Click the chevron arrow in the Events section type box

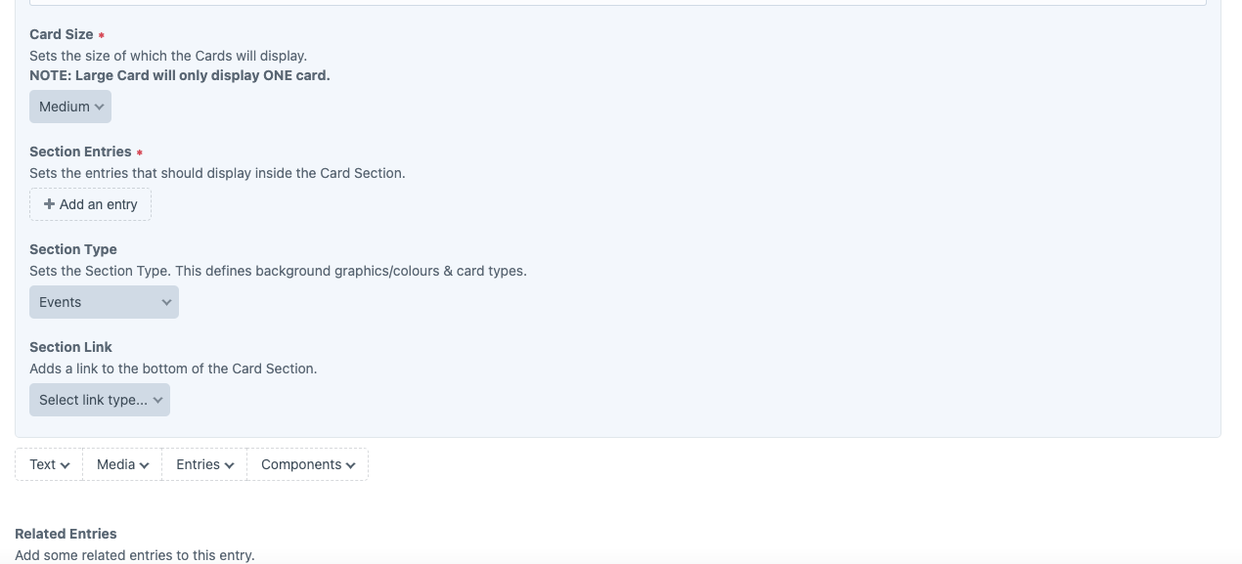click(x=166, y=302)
